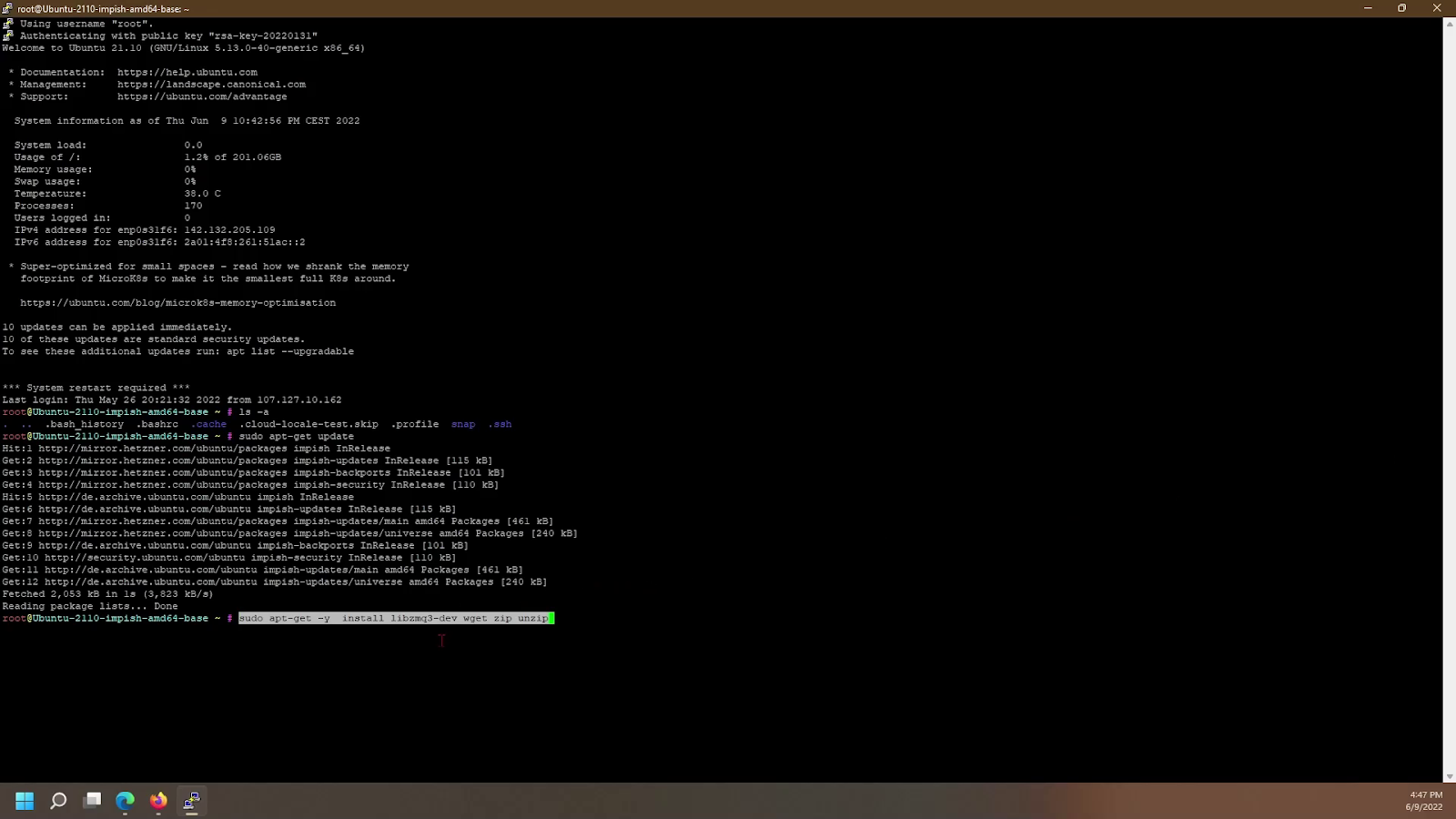Click the ".ssh" directory name
Screen dimensions: 1456x819
coord(500,424)
